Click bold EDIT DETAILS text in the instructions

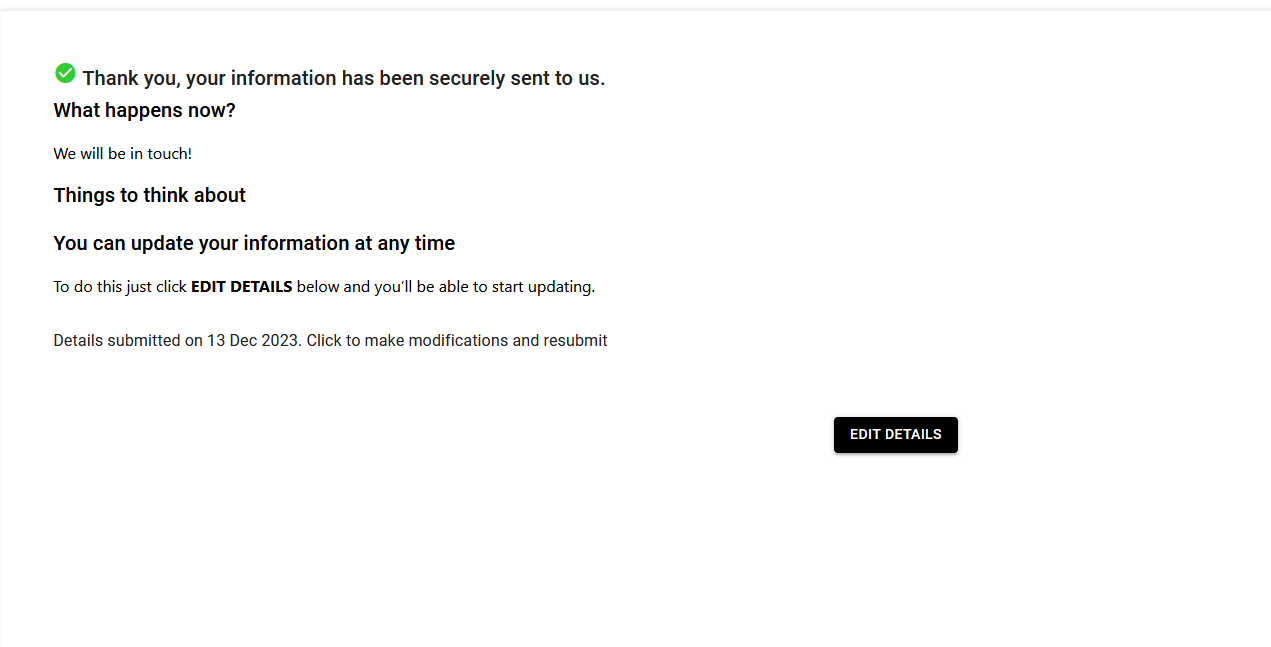tap(241, 287)
